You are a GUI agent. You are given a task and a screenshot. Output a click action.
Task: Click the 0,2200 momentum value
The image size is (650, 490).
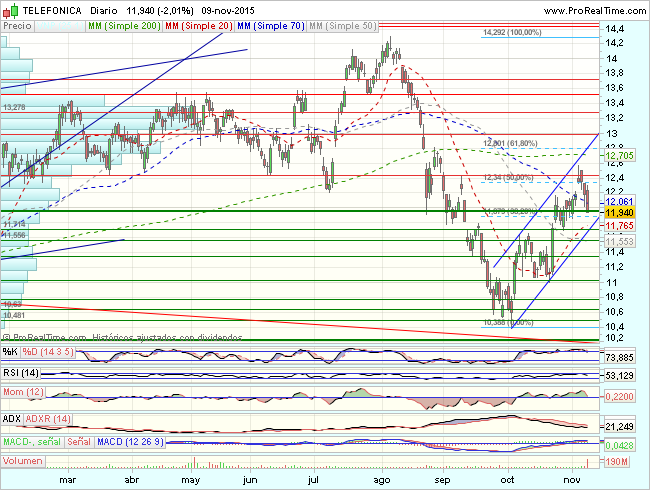(x=620, y=397)
